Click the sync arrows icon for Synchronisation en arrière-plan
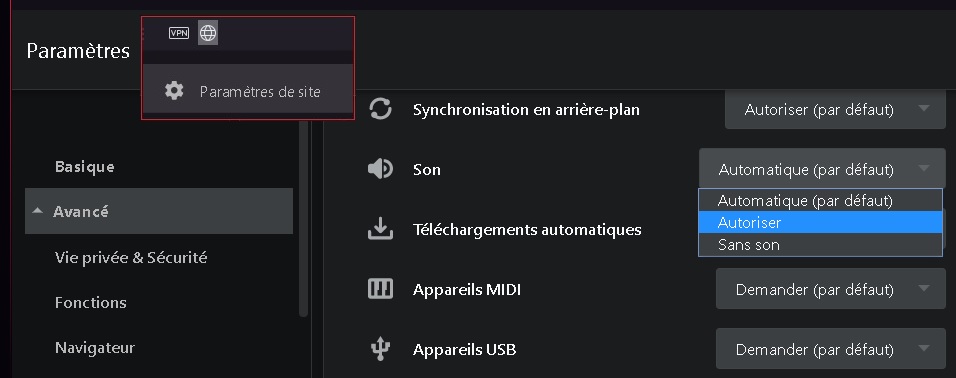This screenshot has height=378, width=956. [x=380, y=110]
